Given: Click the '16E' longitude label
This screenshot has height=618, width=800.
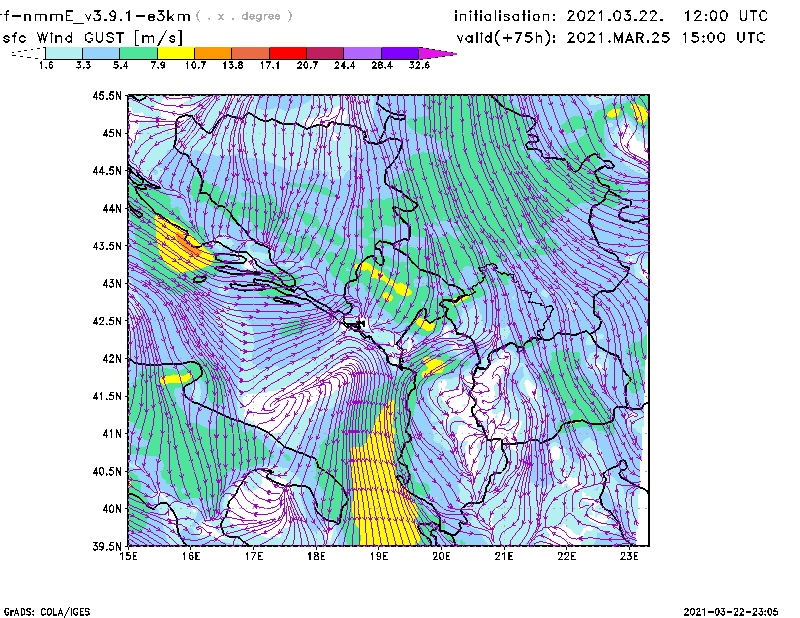Looking at the screenshot, I should (x=191, y=556).
